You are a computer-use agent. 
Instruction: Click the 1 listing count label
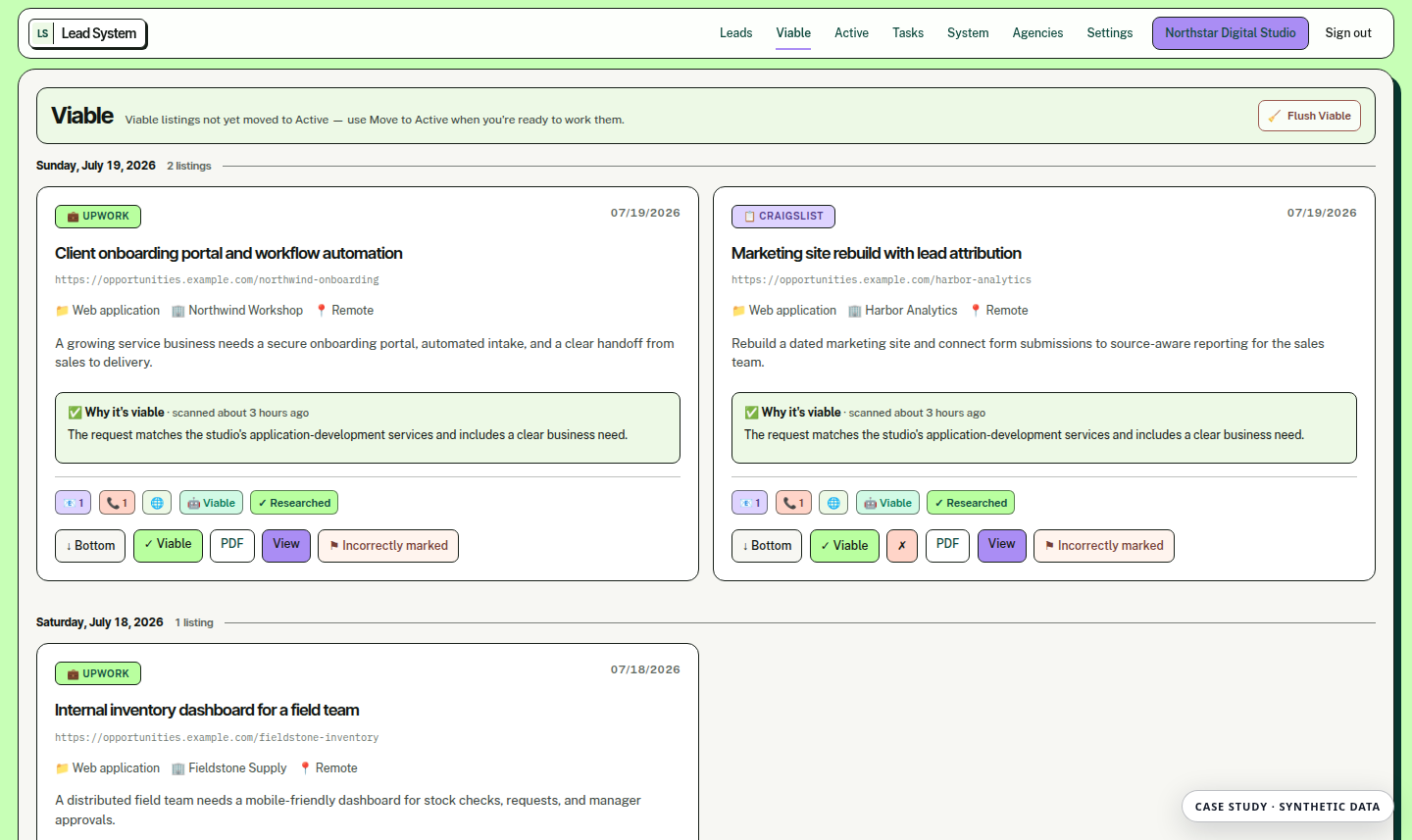(x=194, y=623)
